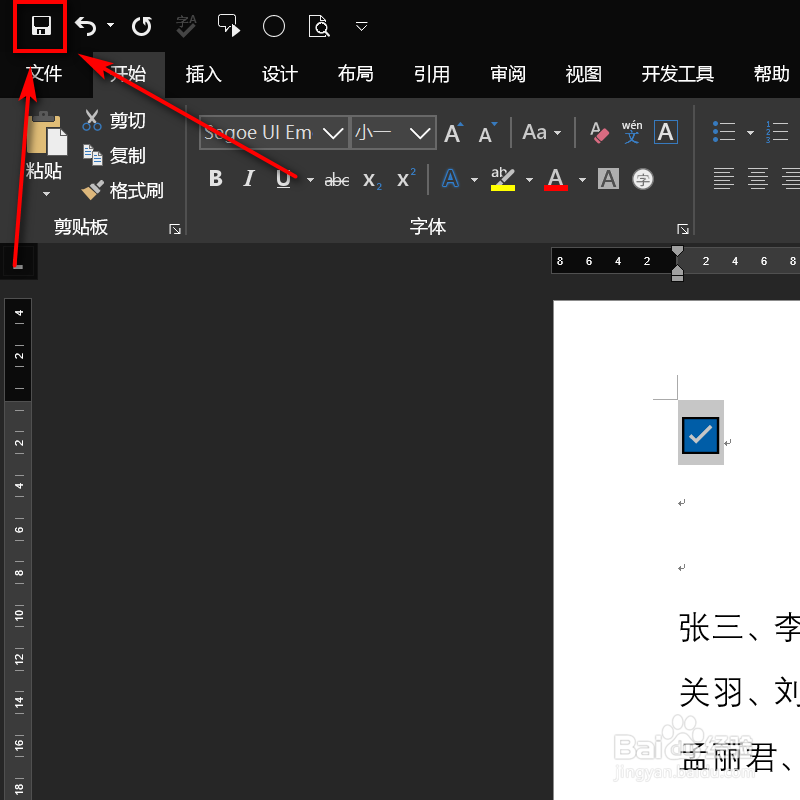Switch to the 布局 (Layout) tab
The width and height of the screenshot is (800, 800).
click(356, 74)
